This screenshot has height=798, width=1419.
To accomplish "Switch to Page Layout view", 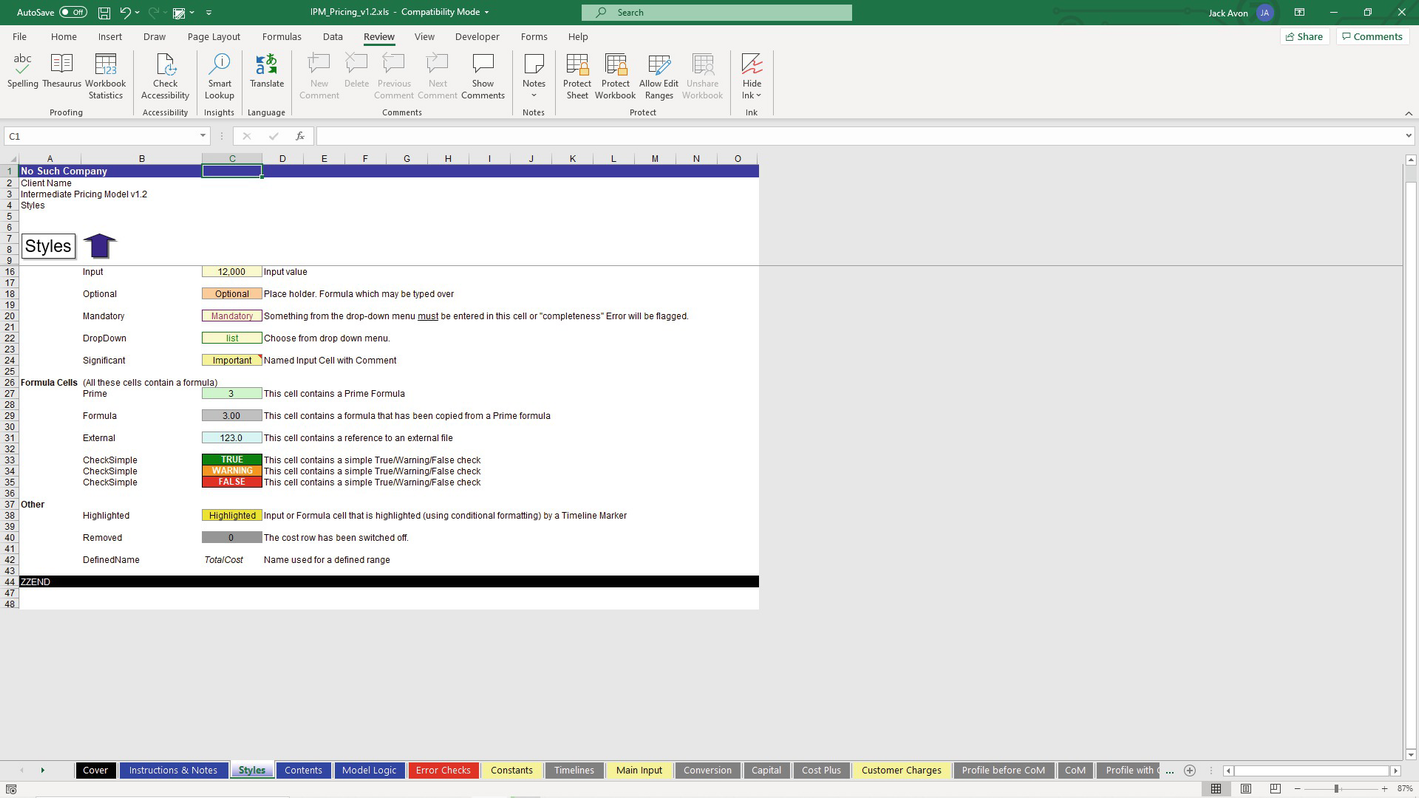I will pos(1246,789).
